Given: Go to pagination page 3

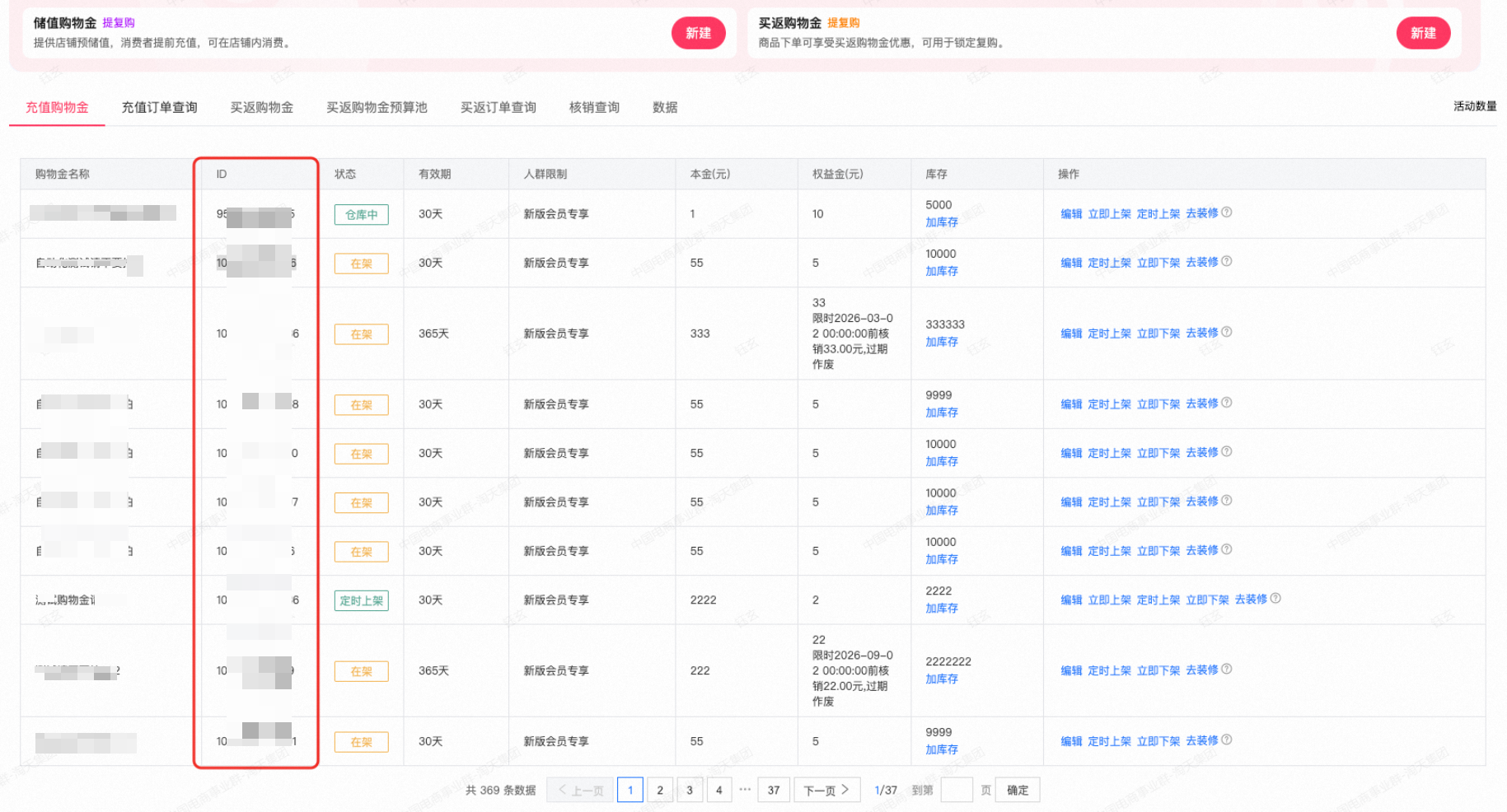Looking at the screenshot, I should (690, 791).
